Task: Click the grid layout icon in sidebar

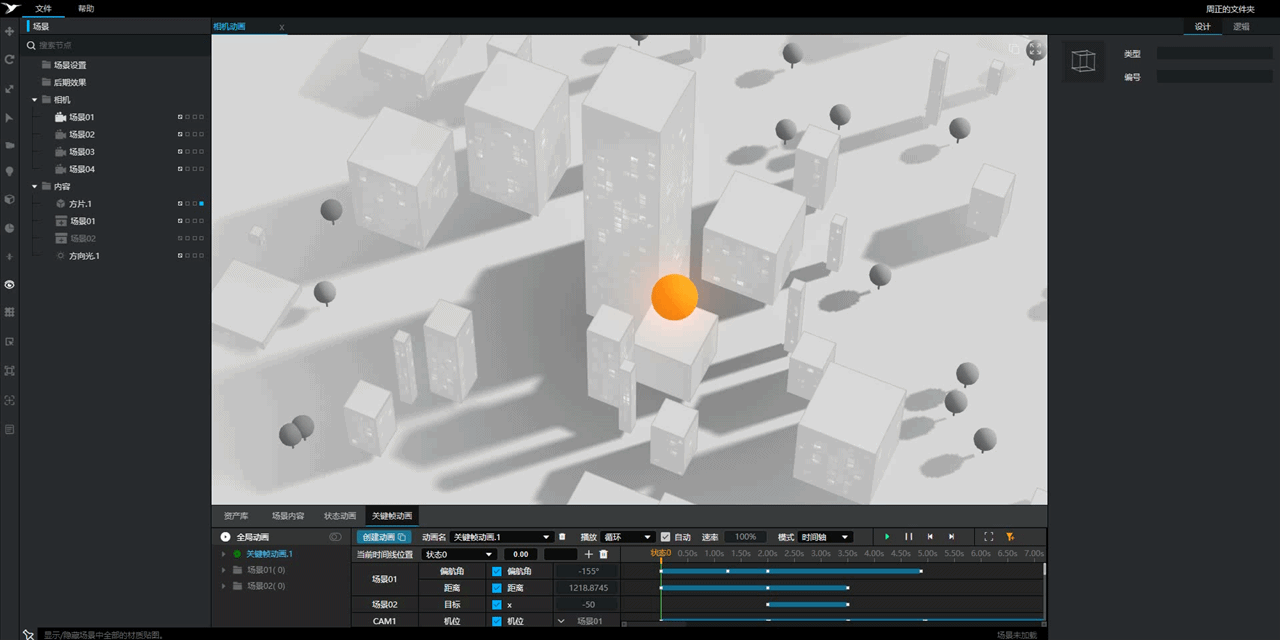Action: 10,312
